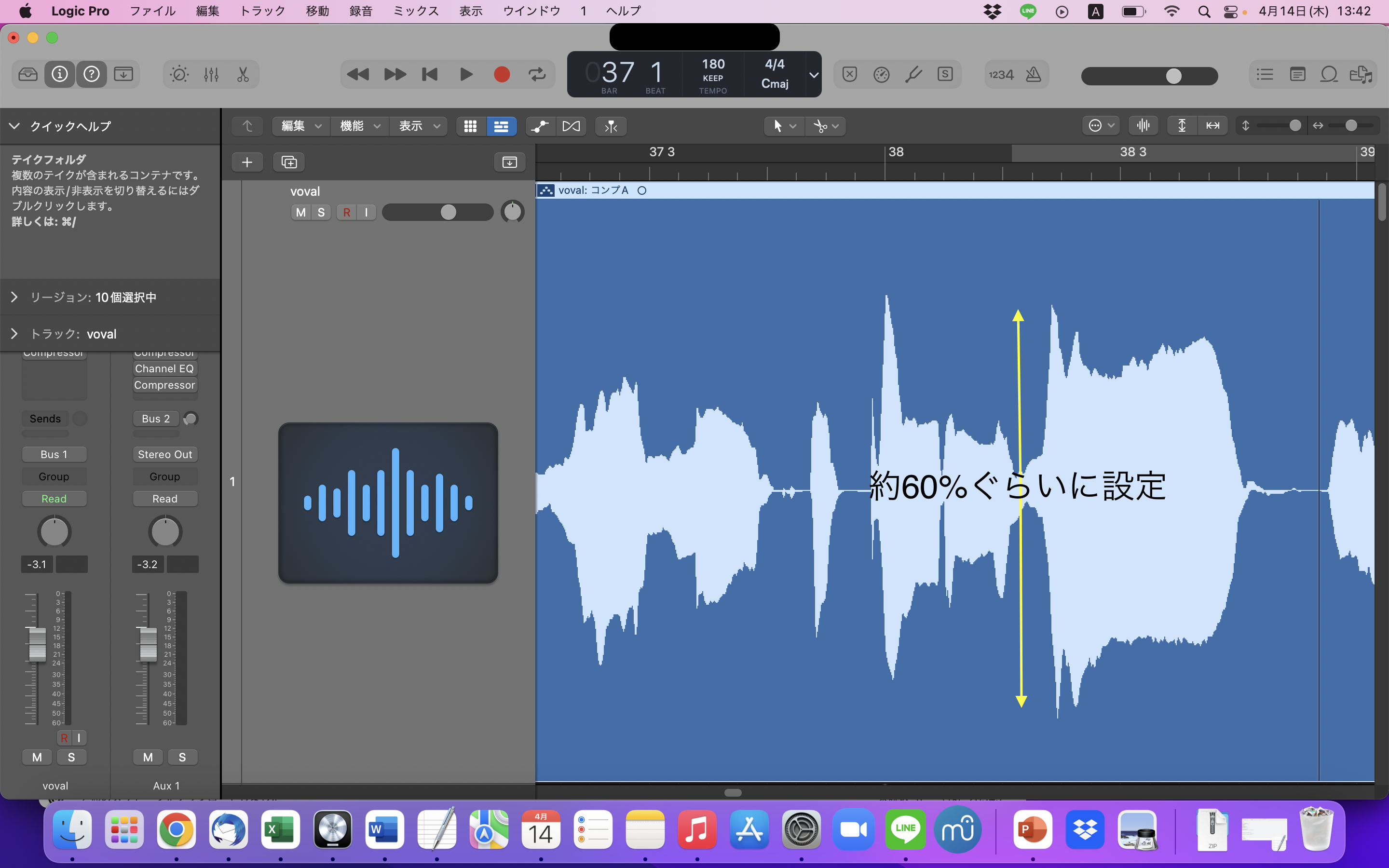
Task: Mute the voval track header
Action: 301,212
